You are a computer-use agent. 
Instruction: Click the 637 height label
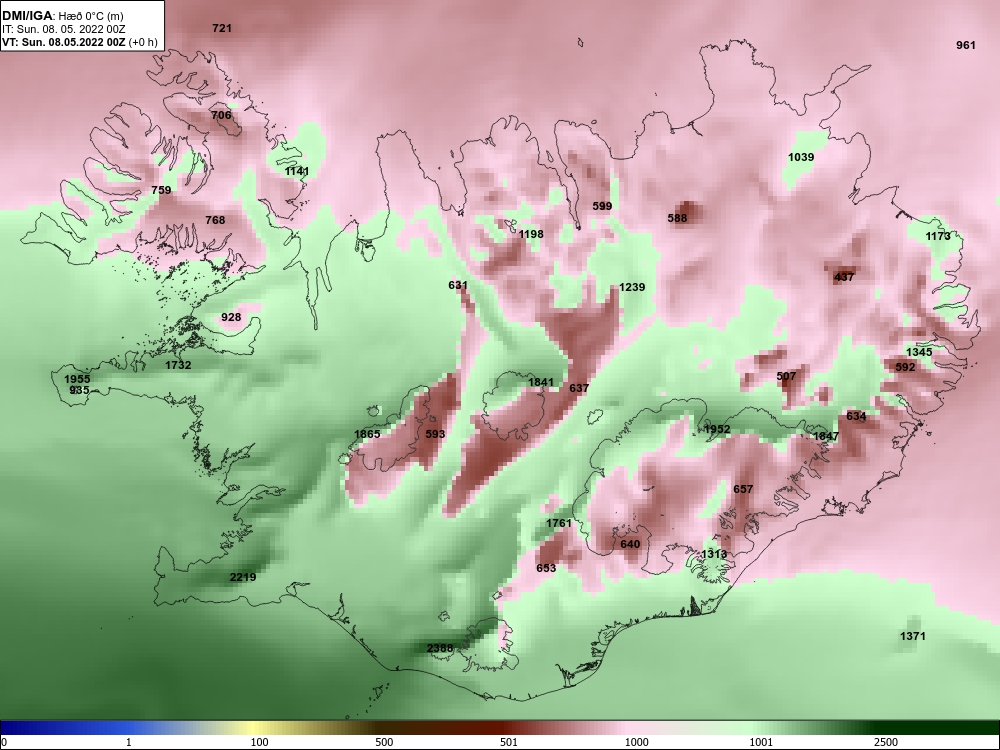click(x=579, y=388)
